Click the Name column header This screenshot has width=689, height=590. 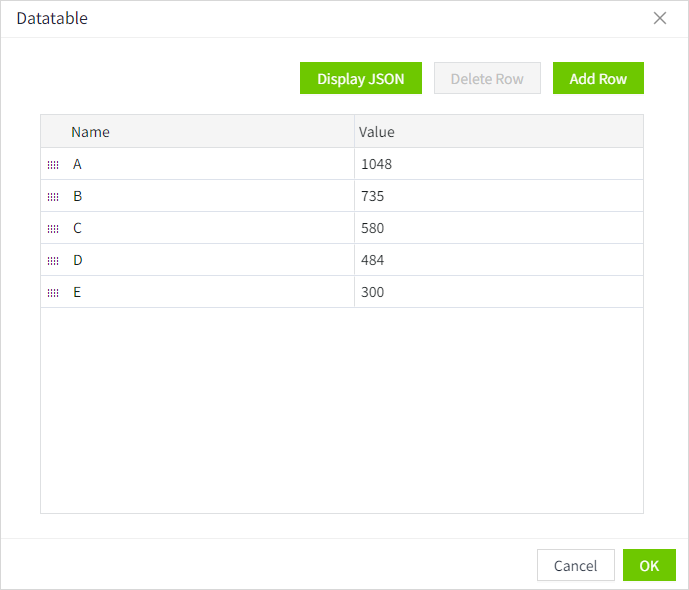pos(200,132)
